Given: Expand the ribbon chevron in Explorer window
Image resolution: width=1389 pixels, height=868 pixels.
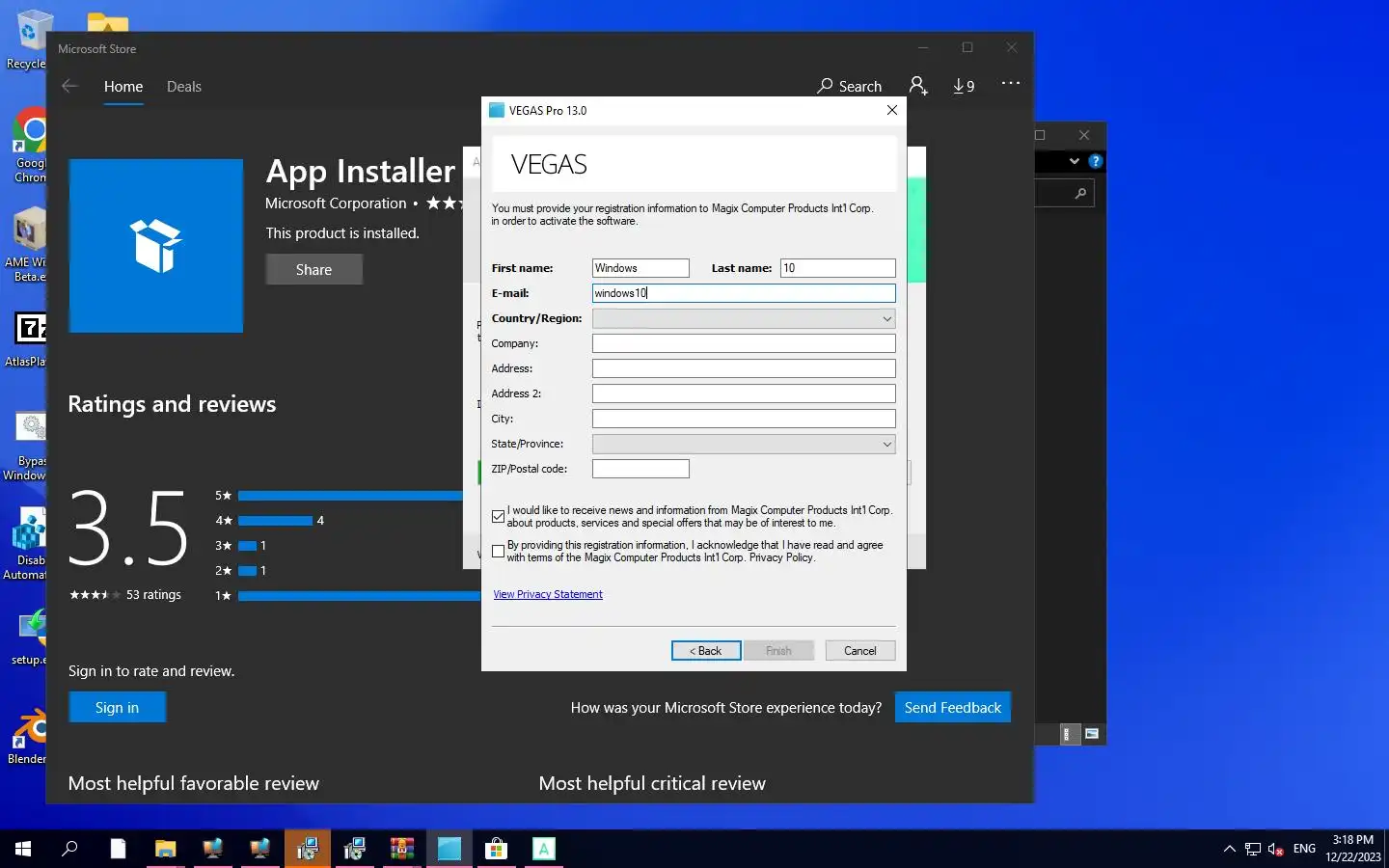Looking at the screenshot, I should tap(1074, 161).
